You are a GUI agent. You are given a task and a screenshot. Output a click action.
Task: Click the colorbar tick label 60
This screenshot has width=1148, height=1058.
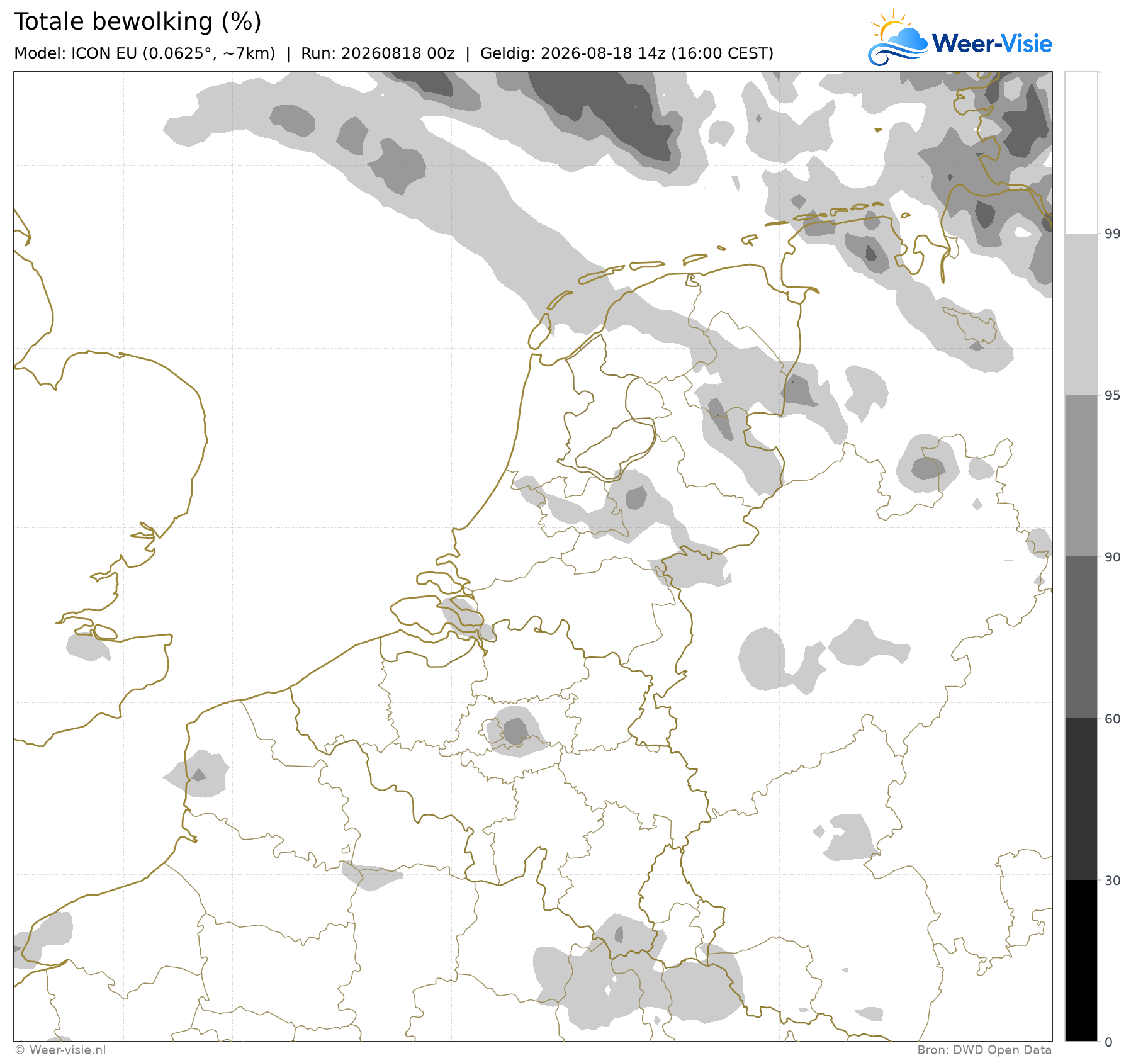click(1113, 719)
